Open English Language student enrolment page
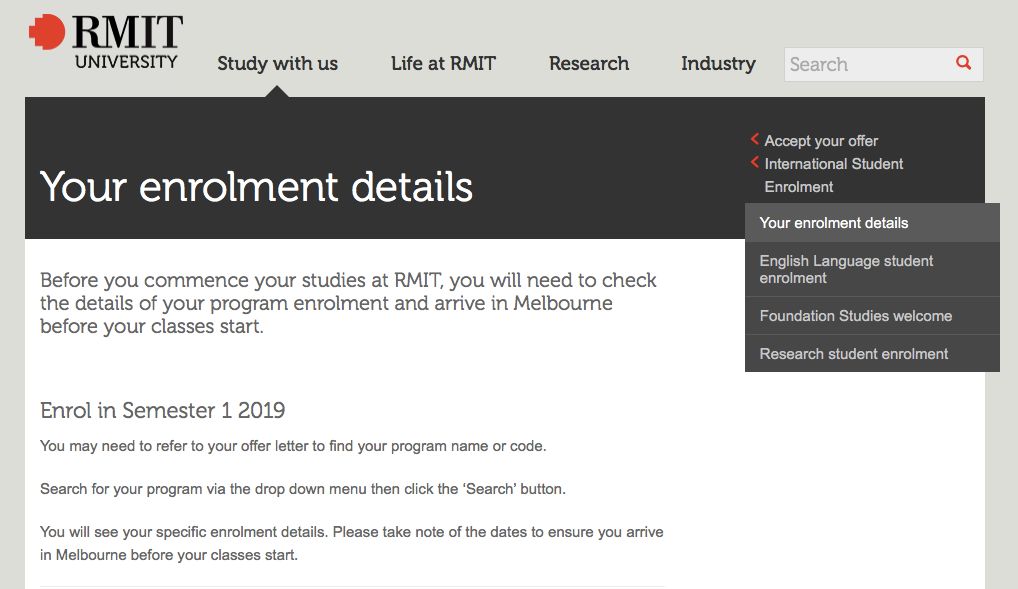 pyautogui.click(x=872, y=269)
